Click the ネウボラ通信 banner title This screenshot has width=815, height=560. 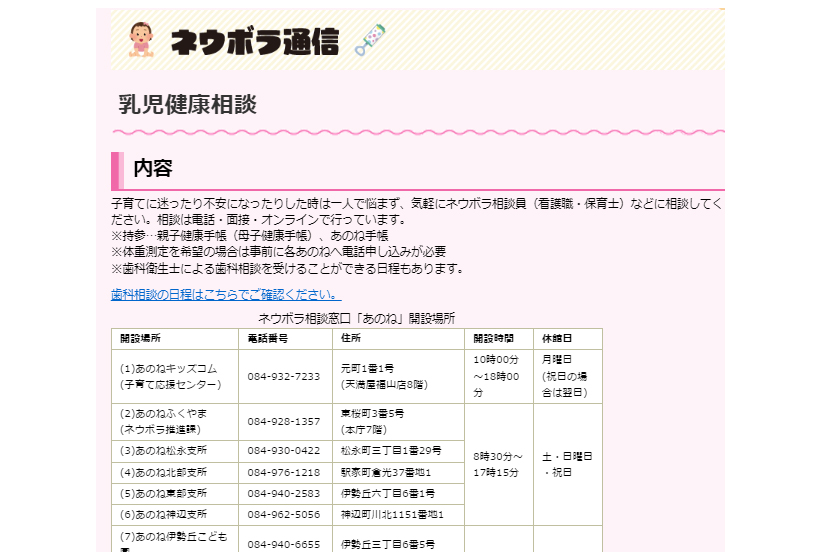pos(254,41)
